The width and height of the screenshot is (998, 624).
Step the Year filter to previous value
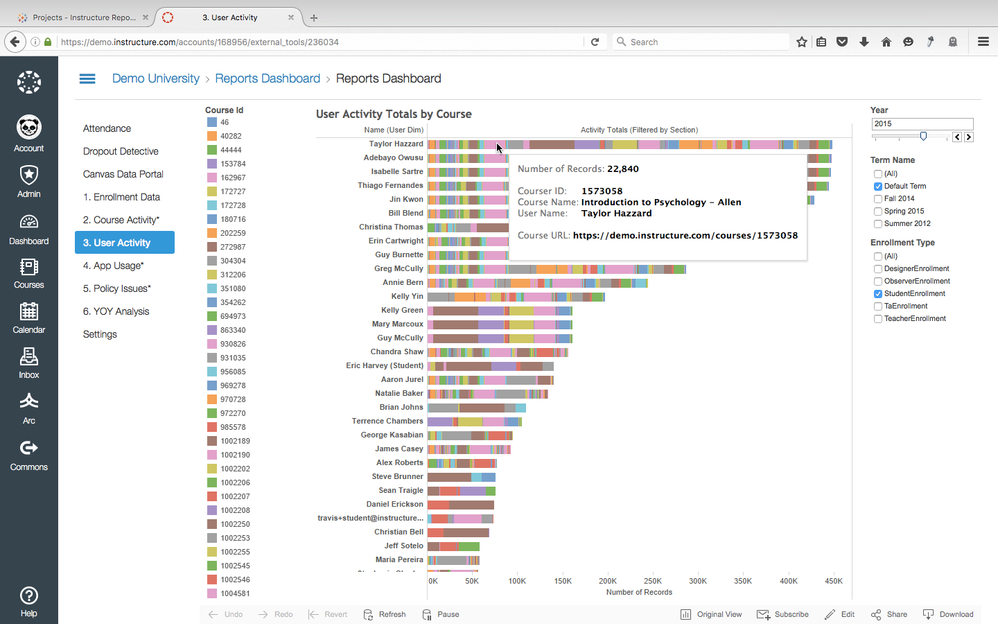[957, 137]
